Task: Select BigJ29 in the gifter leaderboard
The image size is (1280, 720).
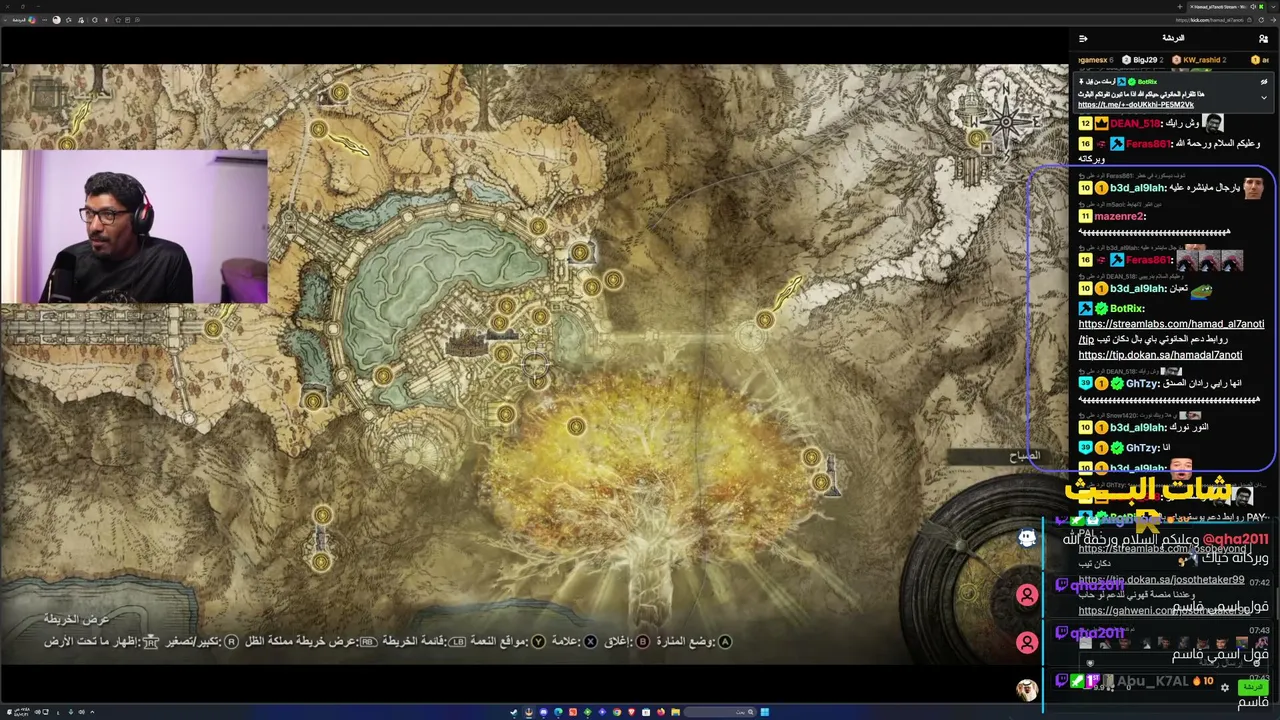Action: click(x=1145, y=60)
